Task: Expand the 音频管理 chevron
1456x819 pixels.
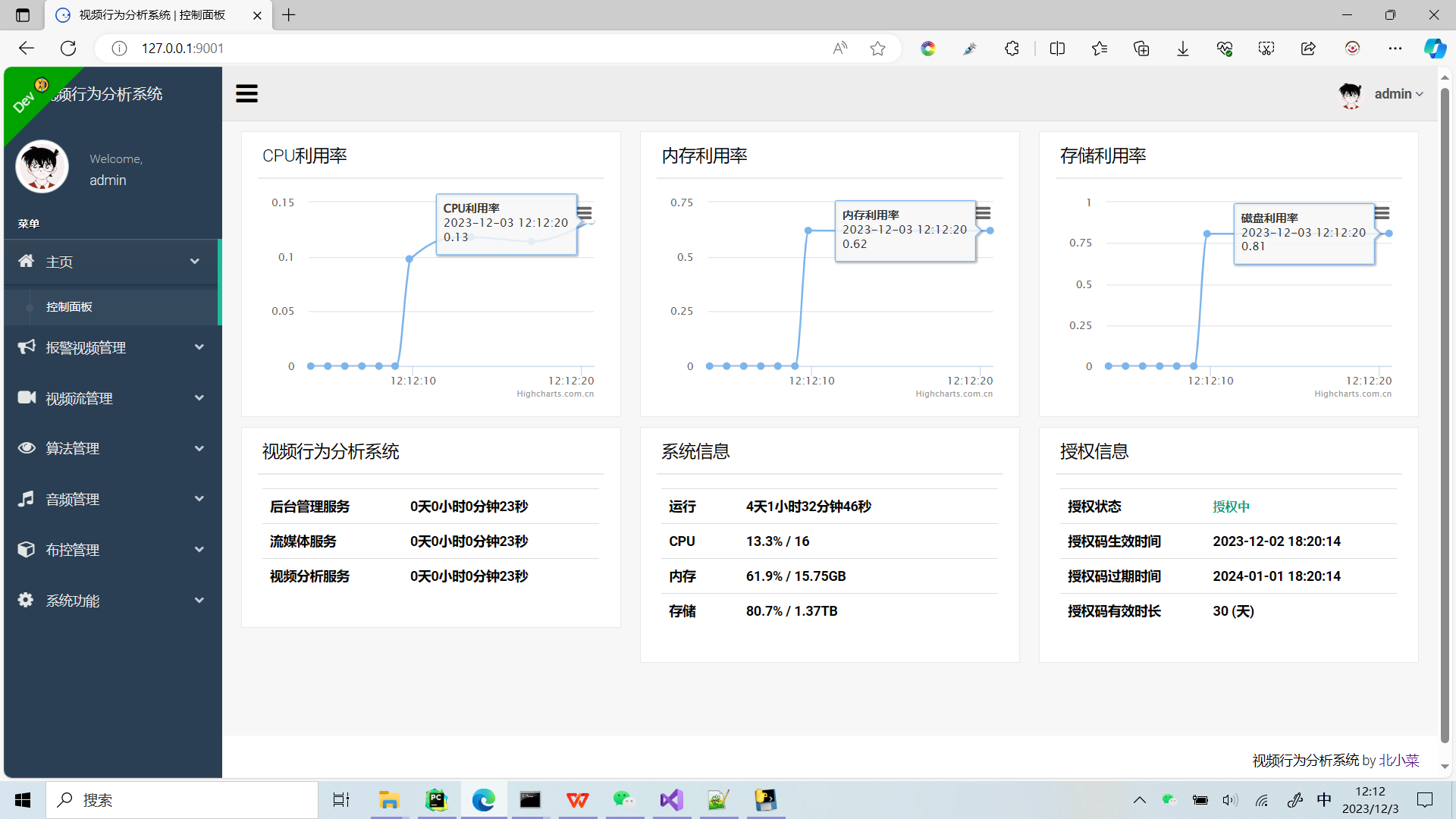Action: coord(199,498)
